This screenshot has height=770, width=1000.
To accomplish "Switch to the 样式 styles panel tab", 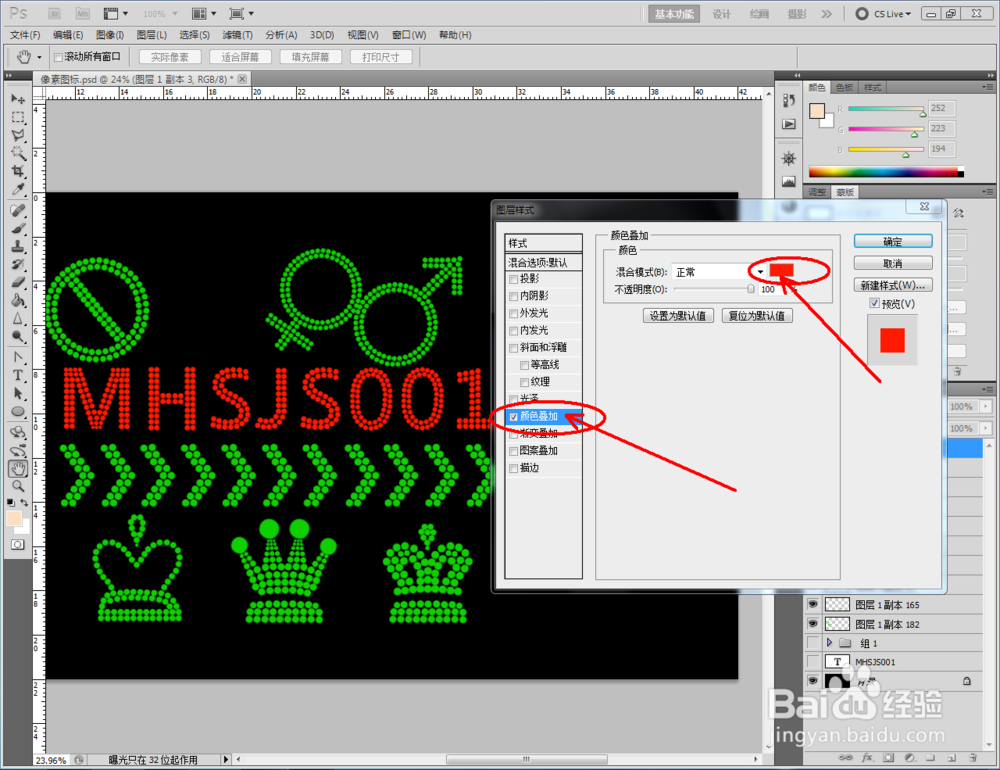I will click(872, 87).
